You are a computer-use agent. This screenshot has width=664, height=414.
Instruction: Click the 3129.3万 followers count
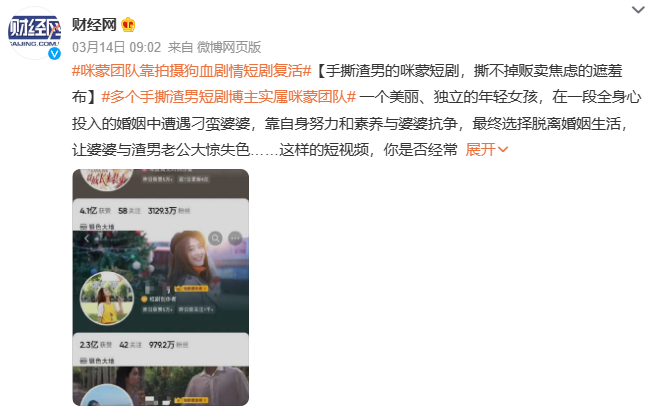click(162, 211)
